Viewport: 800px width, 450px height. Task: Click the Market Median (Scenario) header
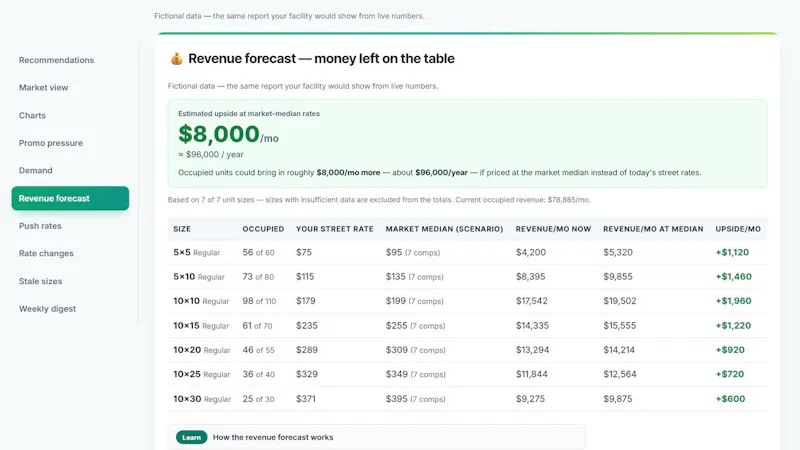[x=444, y=229]
